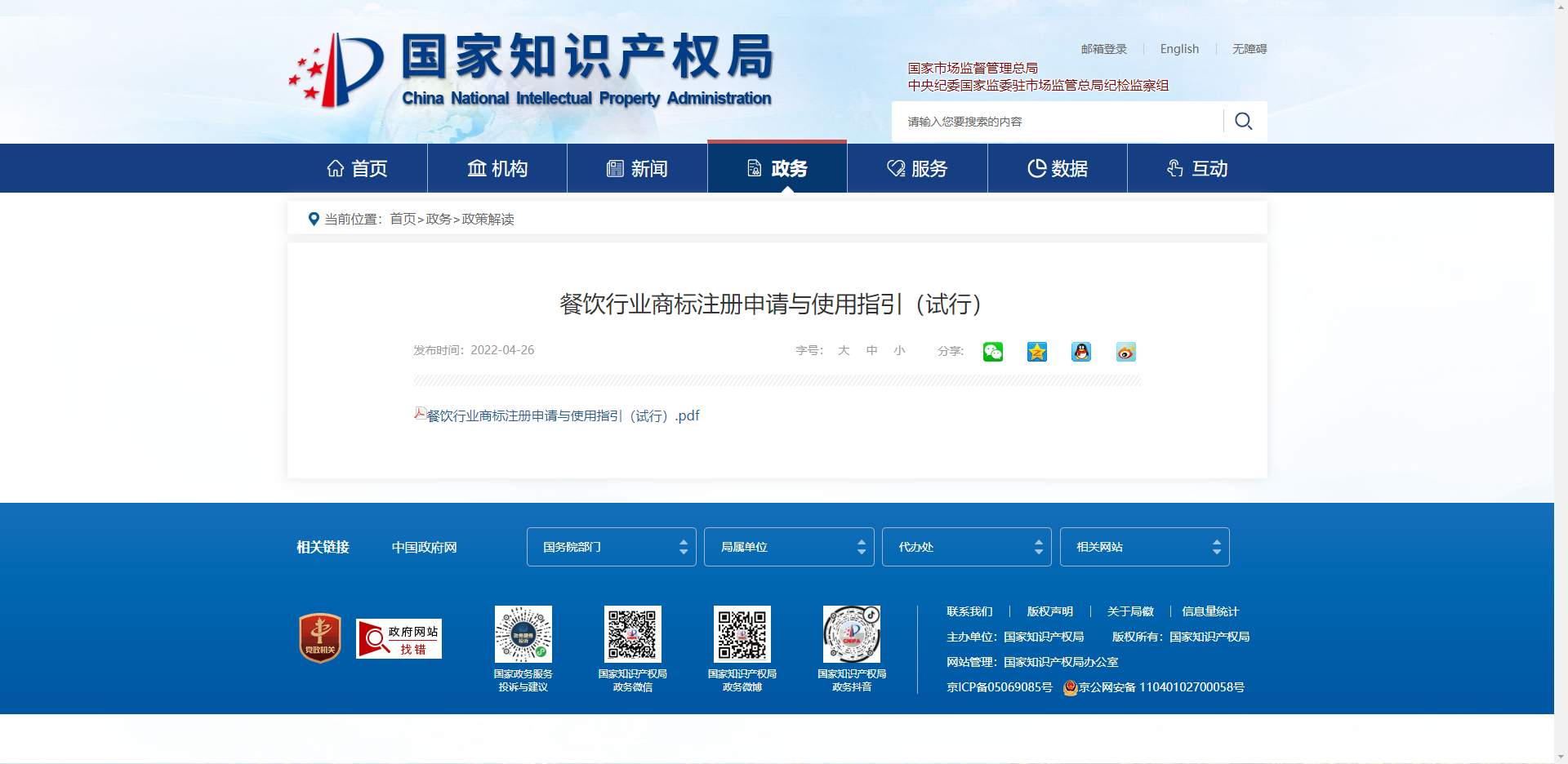Share to QQ Zone star icon

(x=1036, y=352)
